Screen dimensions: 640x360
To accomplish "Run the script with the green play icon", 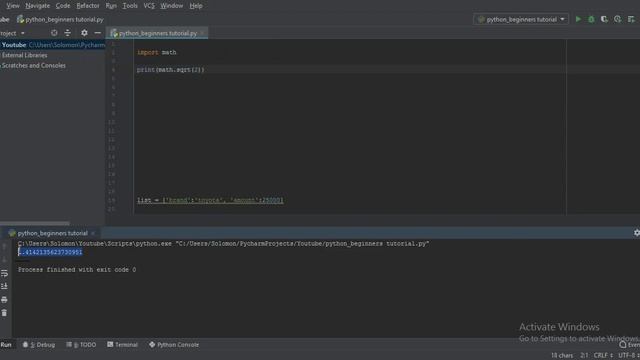I will 578,19.
